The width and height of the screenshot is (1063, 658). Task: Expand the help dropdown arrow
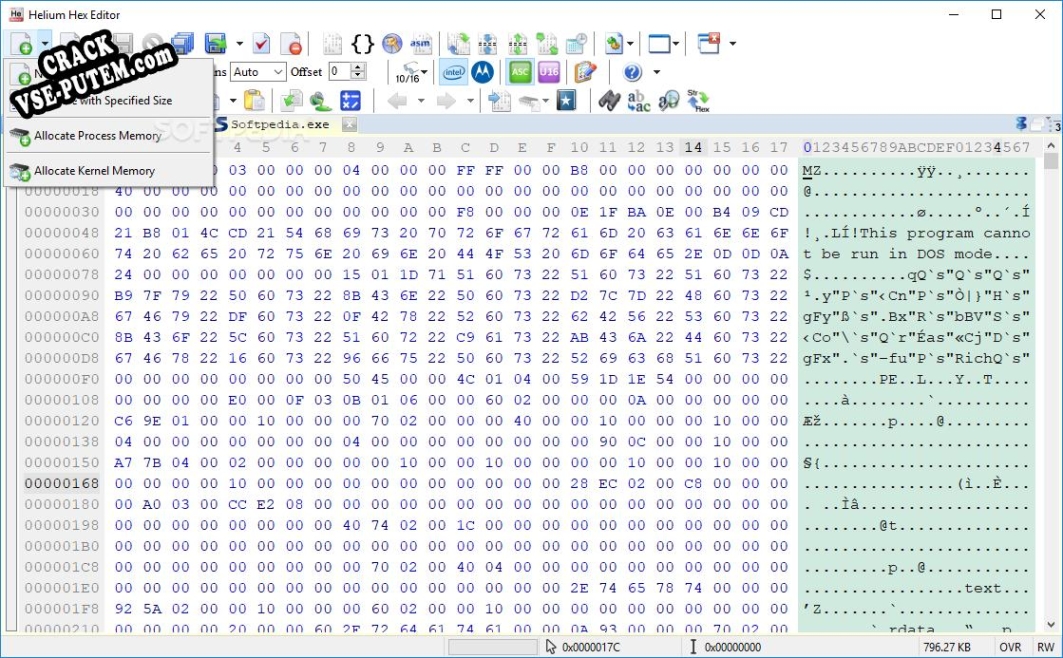[x=656, y=72]
